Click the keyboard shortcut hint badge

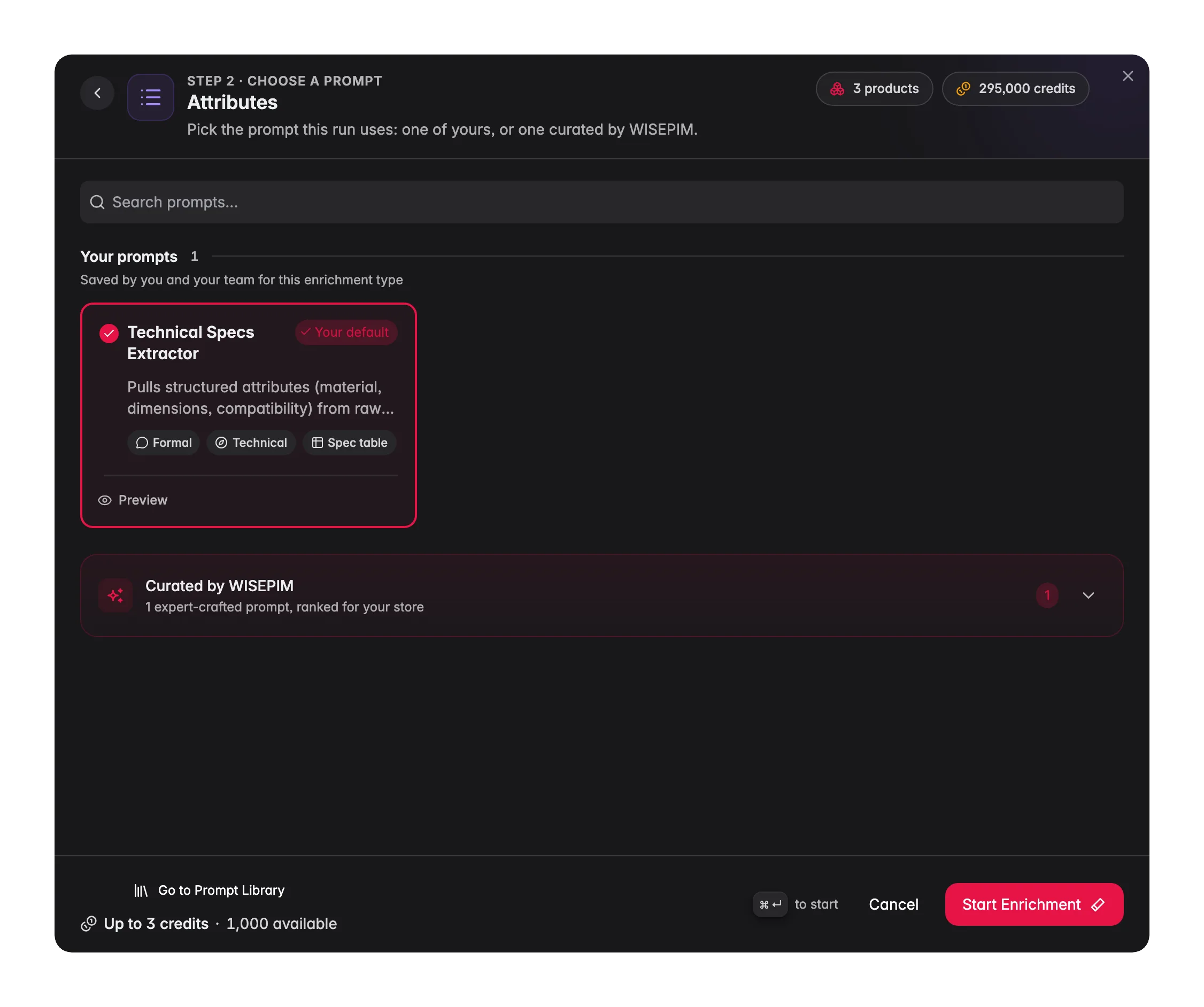click(770, 904)
